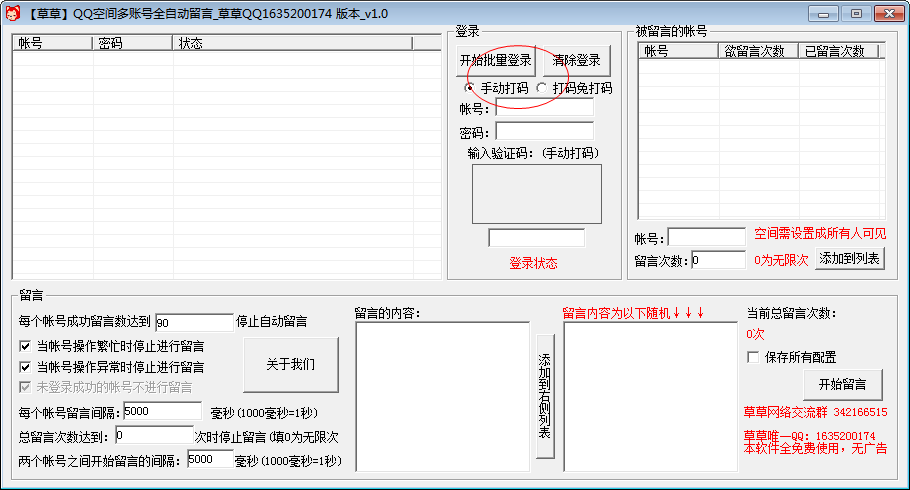910x490 pixels.
Task: Click red text 草草网络交流群 342166515
Action: click(x=815, y=412)
